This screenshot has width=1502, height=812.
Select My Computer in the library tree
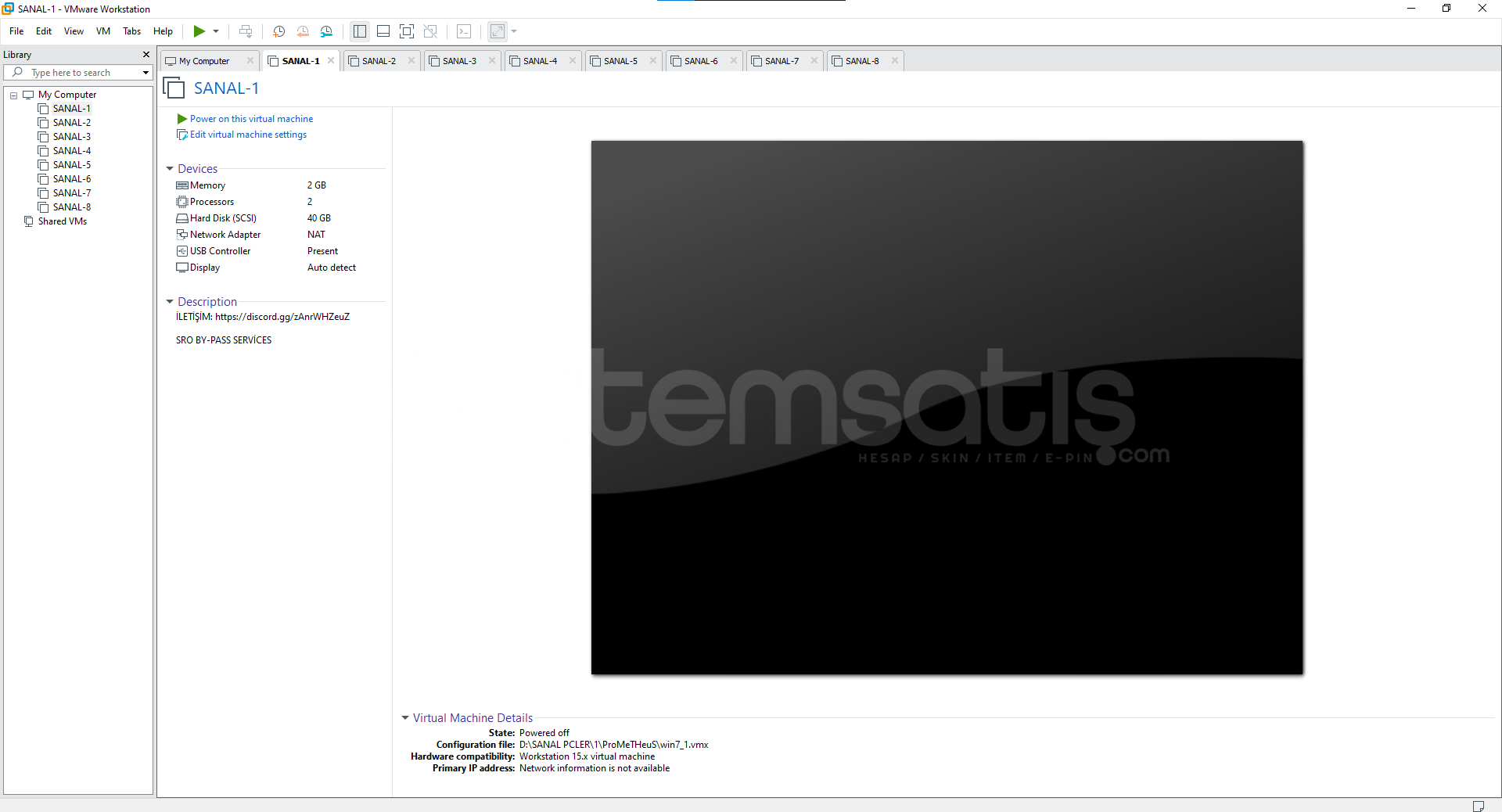[67, 95]
